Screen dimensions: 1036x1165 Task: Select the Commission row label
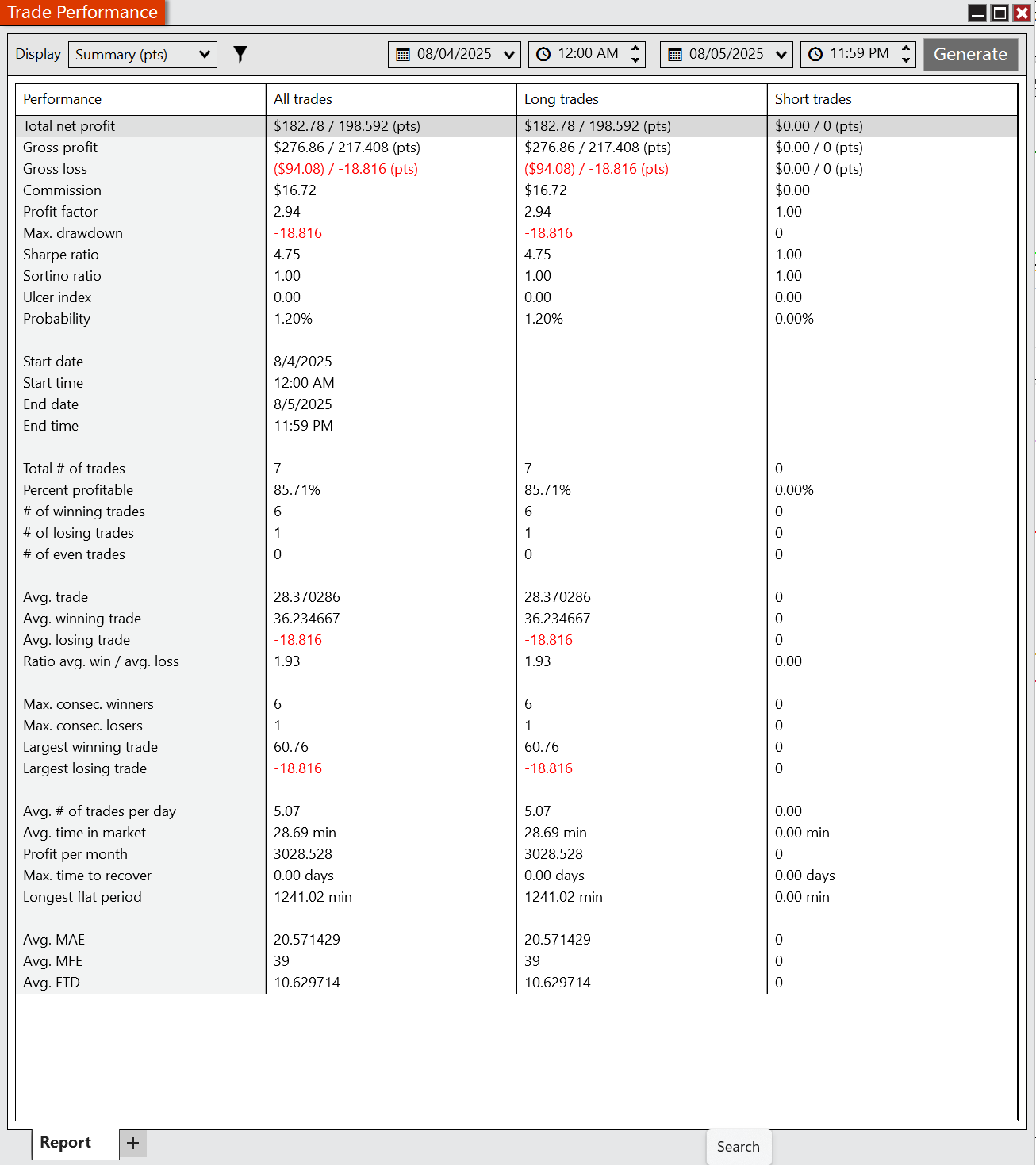62,190
